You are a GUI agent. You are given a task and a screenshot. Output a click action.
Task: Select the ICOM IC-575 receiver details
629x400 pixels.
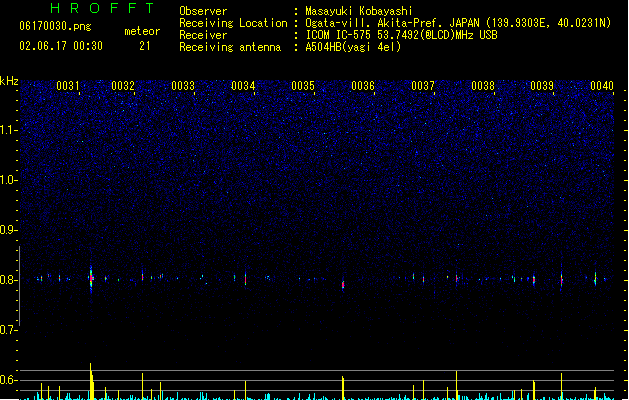coord(402,35)
